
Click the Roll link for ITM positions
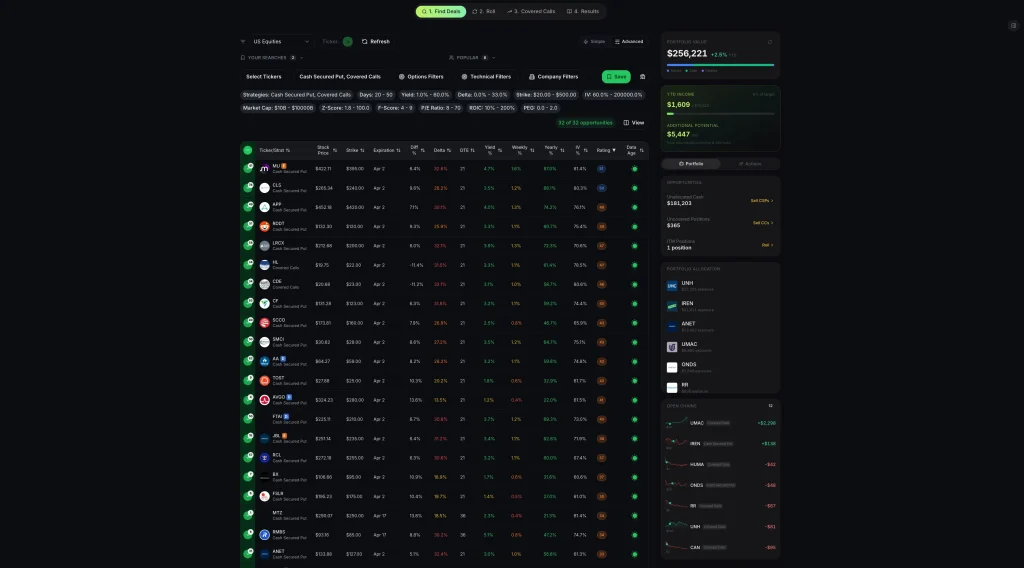click(x=767, y=245)
